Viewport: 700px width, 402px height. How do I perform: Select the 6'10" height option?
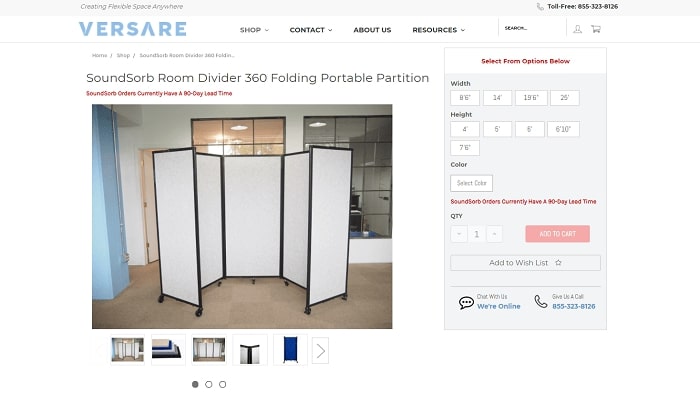[563, 129]
